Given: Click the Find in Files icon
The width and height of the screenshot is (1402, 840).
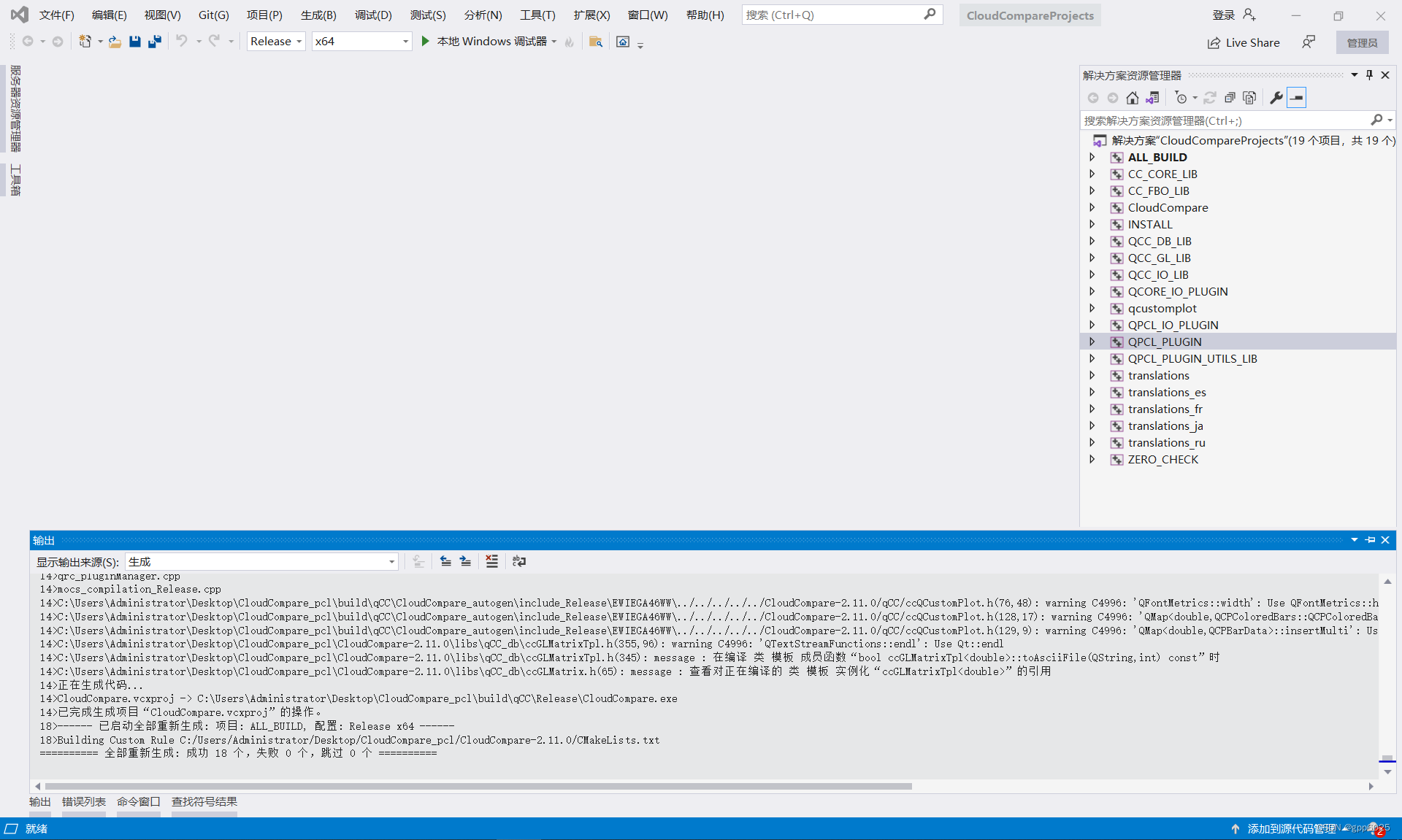Looking at the screenshot, I should [596, 42].
